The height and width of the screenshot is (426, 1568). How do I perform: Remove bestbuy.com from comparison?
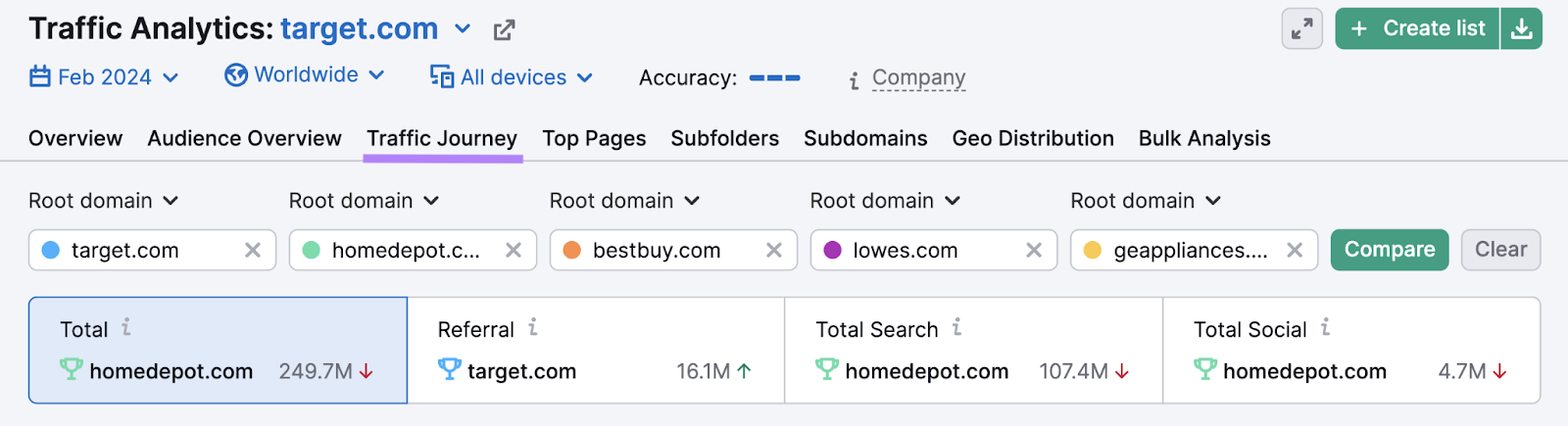point(774,251)
